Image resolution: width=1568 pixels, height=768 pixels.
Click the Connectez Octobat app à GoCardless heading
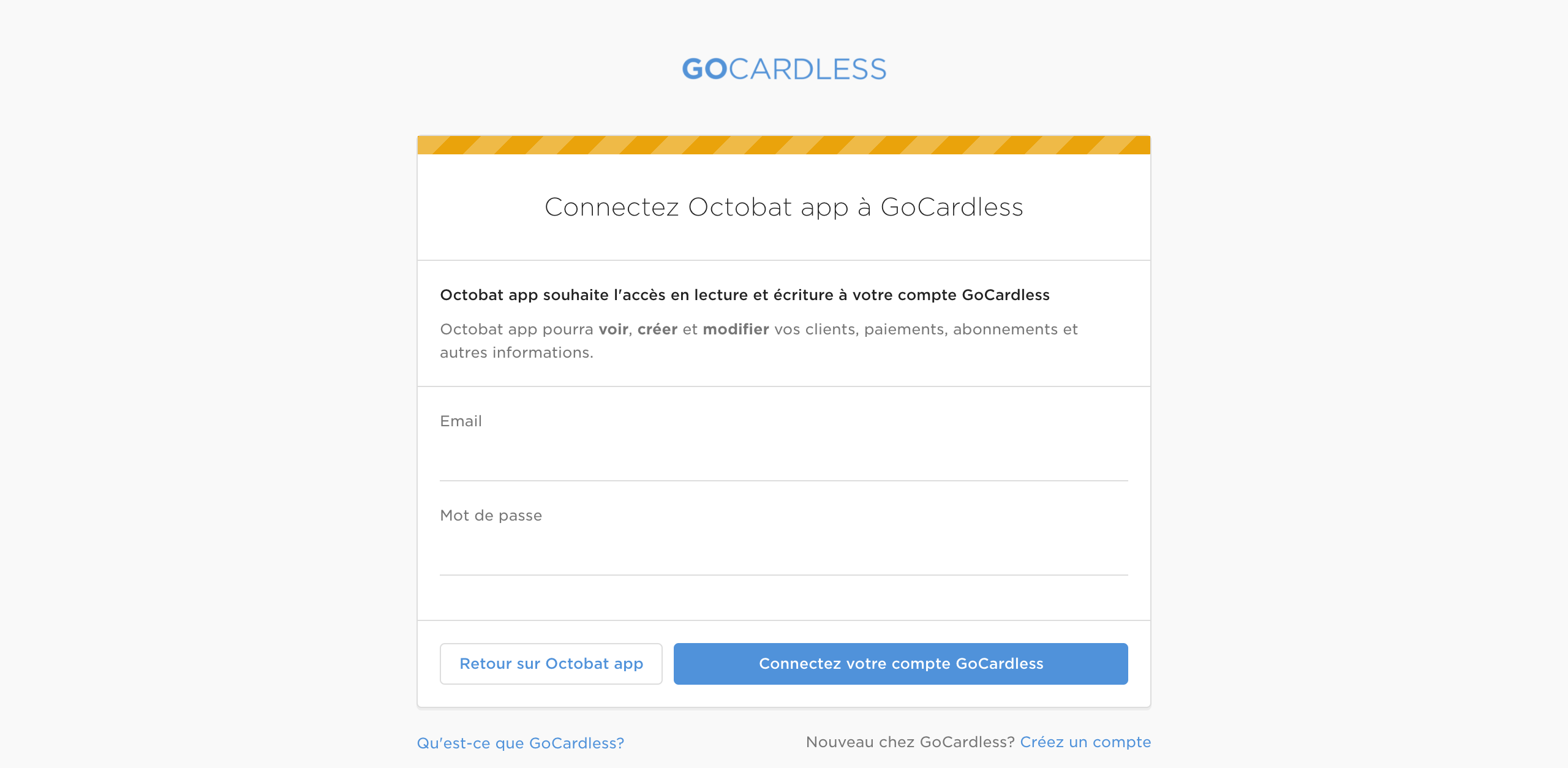(x=784, y=207)
